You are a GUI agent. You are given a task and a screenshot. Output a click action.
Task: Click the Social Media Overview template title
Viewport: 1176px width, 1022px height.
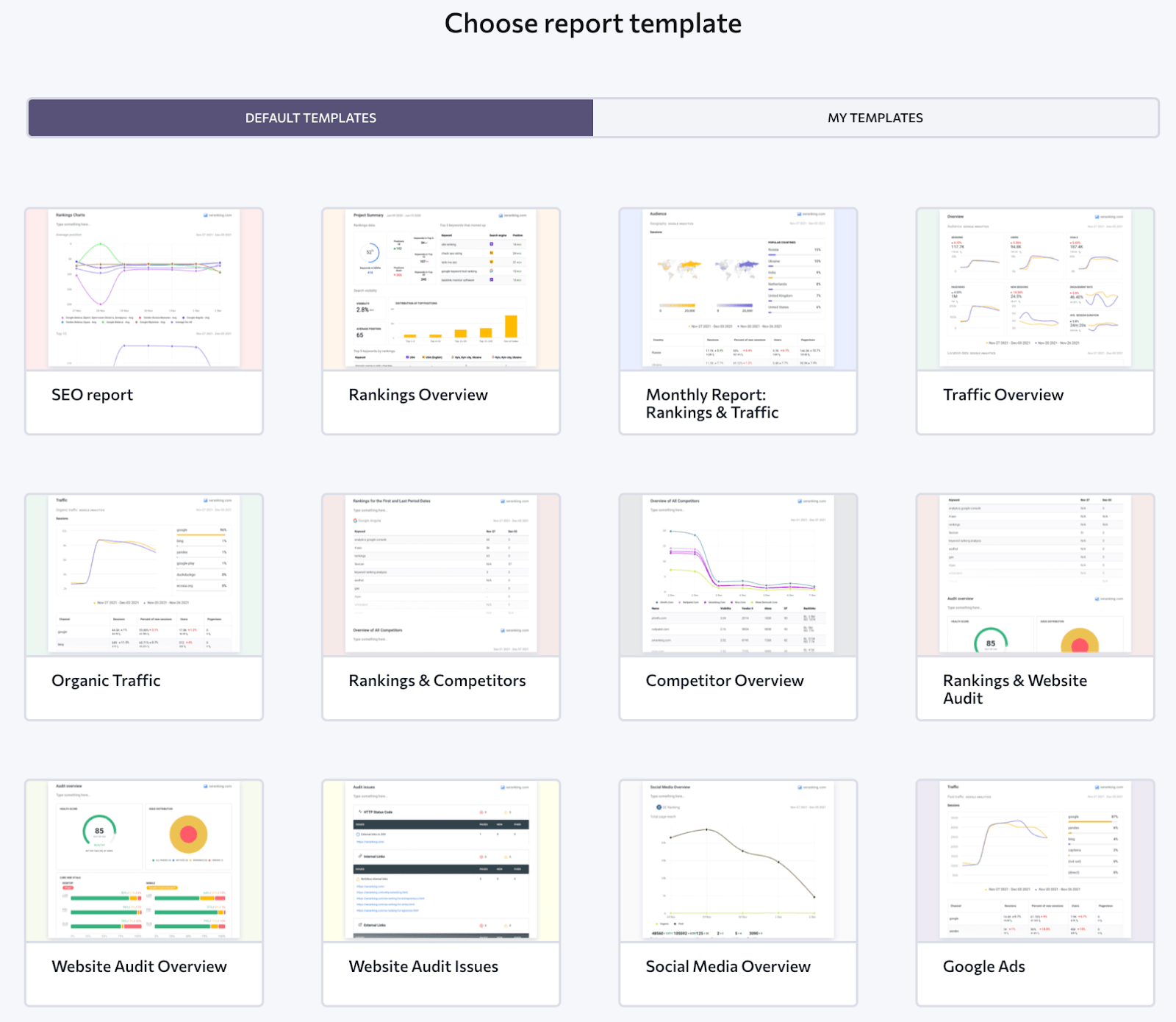(728, 966)
